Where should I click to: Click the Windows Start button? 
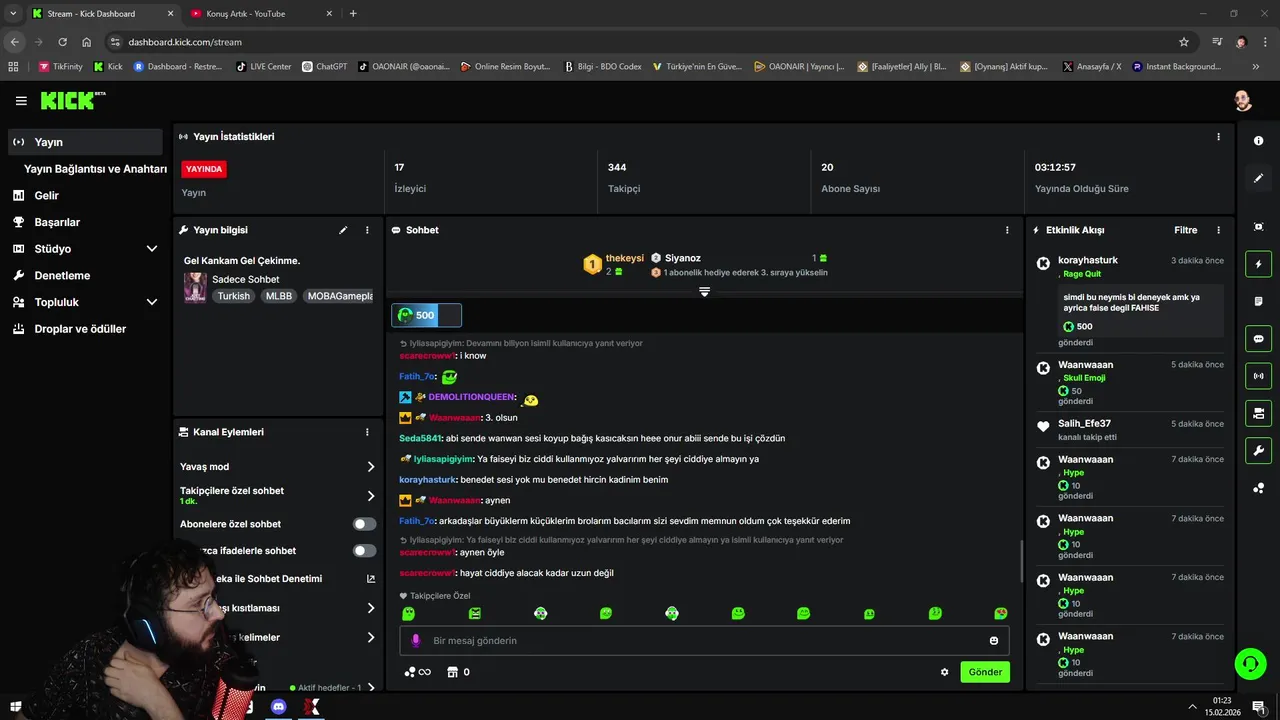[15, 707]
